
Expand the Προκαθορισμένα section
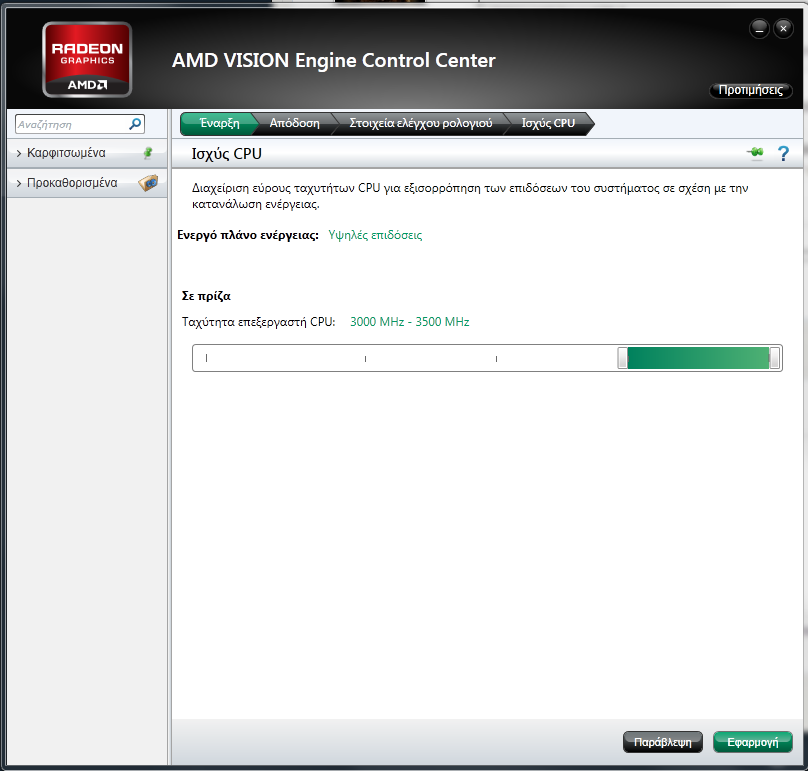(88, 183)
